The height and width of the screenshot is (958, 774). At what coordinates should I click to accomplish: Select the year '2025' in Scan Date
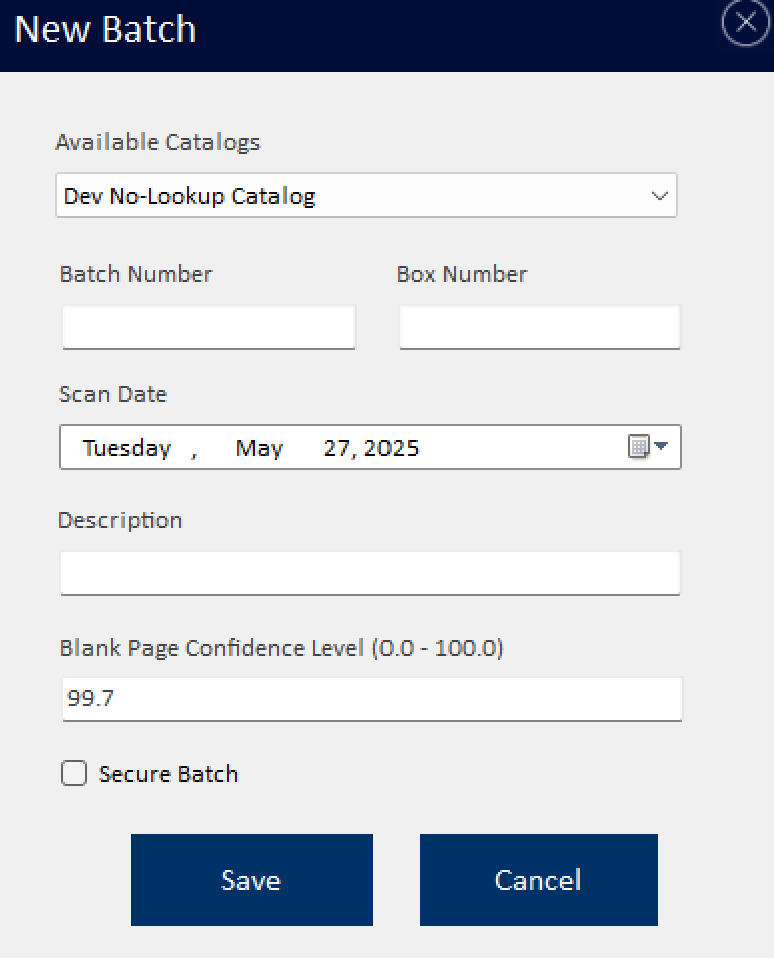pyautogui.click(x=391, y=448)
